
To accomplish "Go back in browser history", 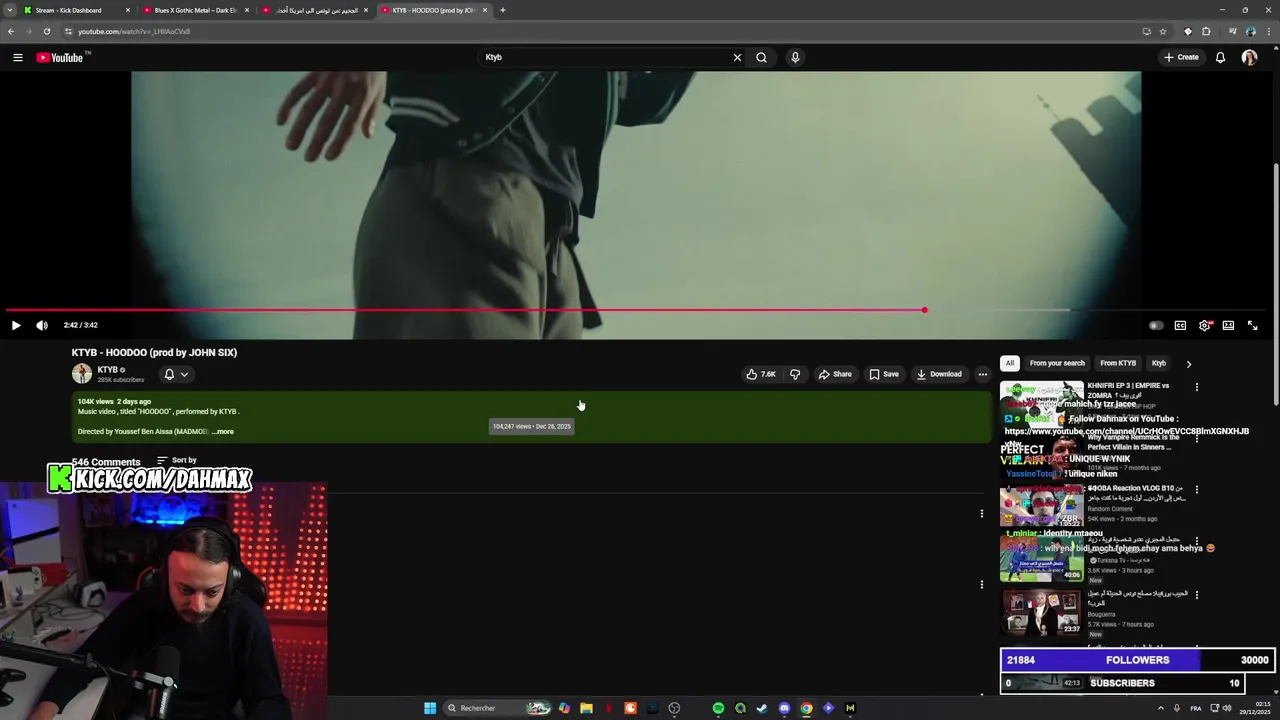I will pos(11,31).
